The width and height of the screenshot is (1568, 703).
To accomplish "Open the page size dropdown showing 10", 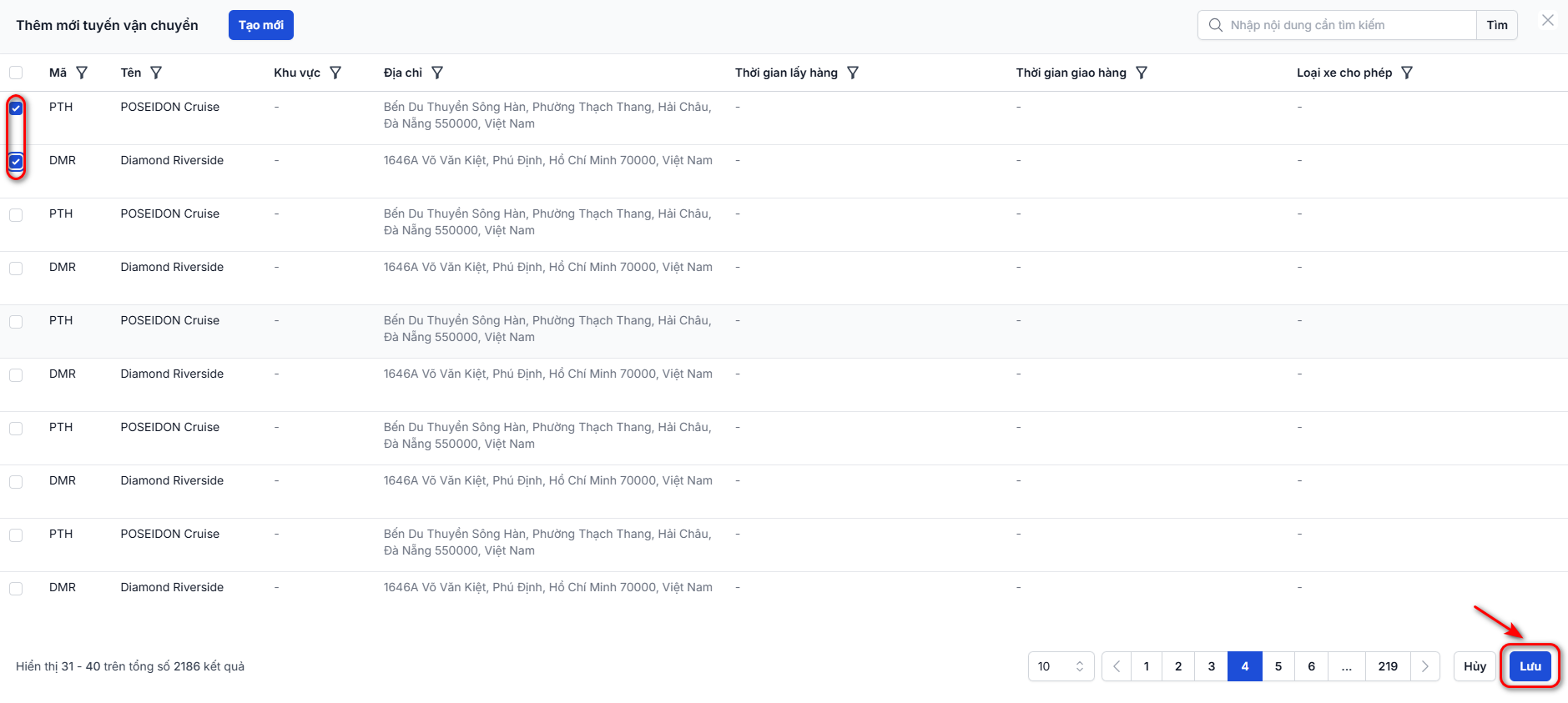I will point(1061,666).
